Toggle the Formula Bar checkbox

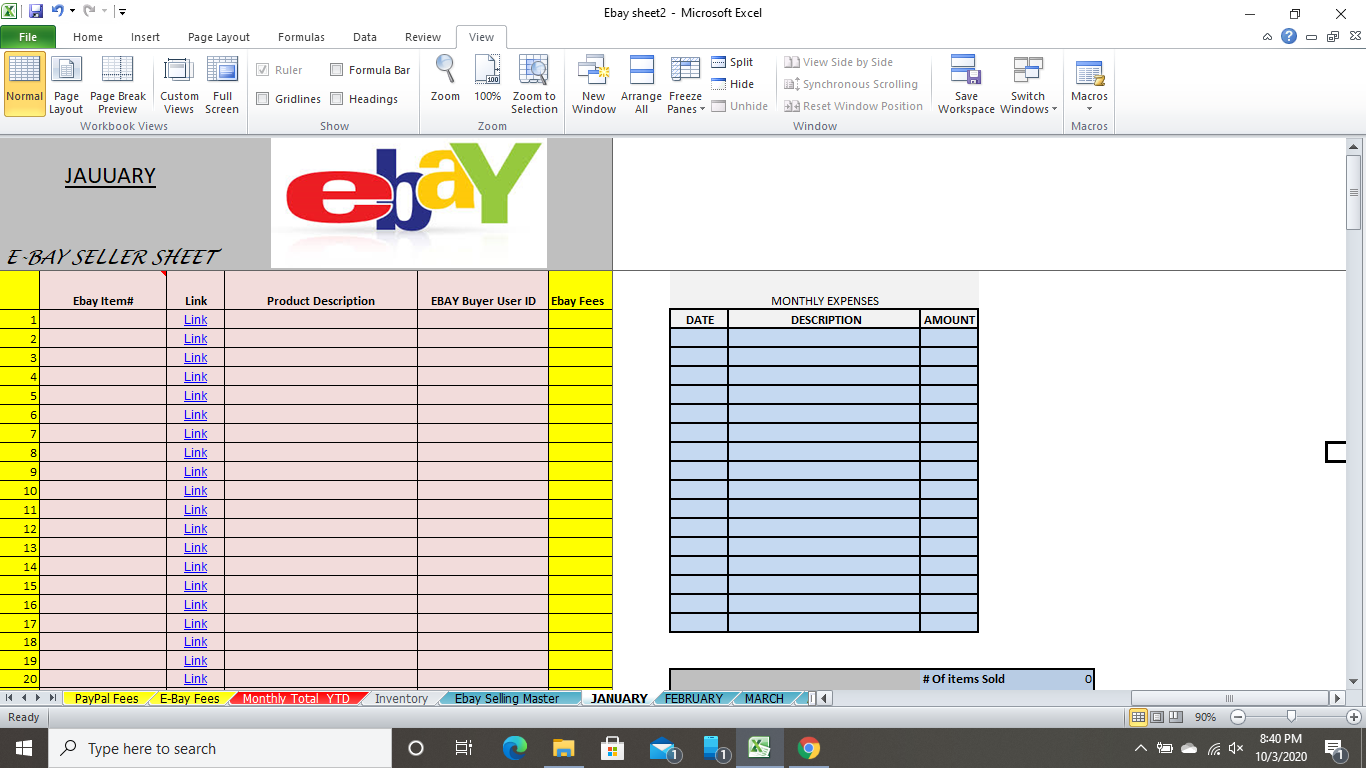(337, 70)
